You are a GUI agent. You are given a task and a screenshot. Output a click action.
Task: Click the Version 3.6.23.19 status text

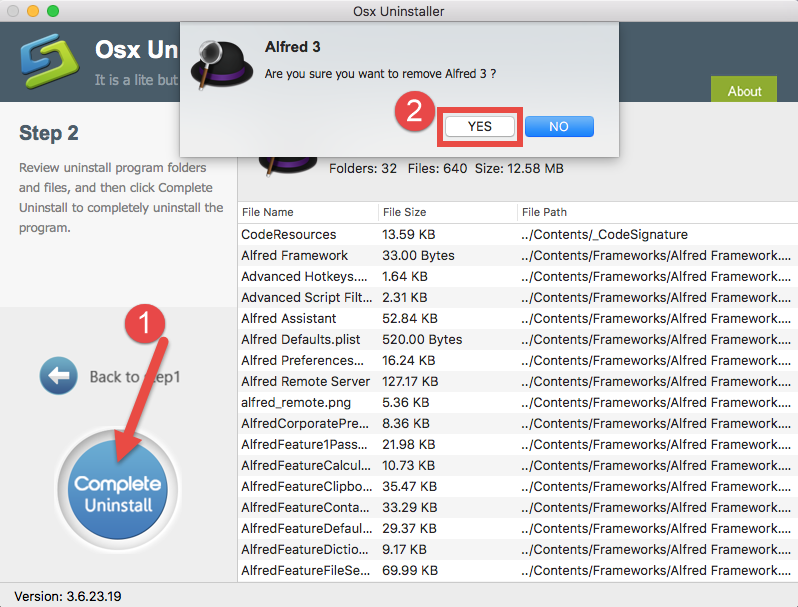[68, 596]
